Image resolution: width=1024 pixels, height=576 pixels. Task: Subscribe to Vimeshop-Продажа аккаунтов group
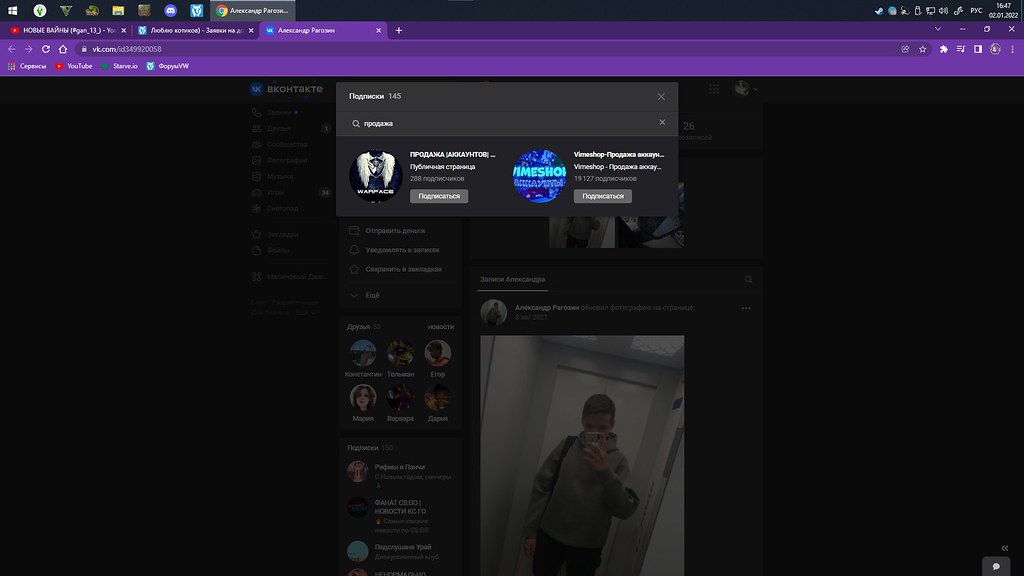pyautogui.click(x=603, y=196)
